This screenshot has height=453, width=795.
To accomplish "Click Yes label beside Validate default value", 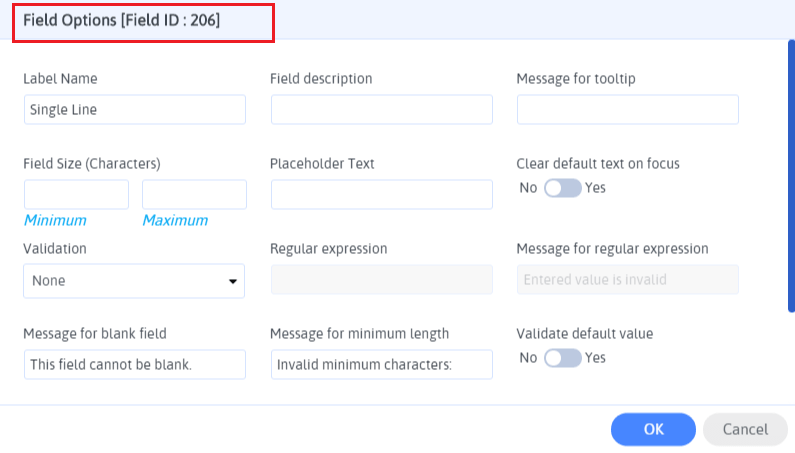I will 595,358.
